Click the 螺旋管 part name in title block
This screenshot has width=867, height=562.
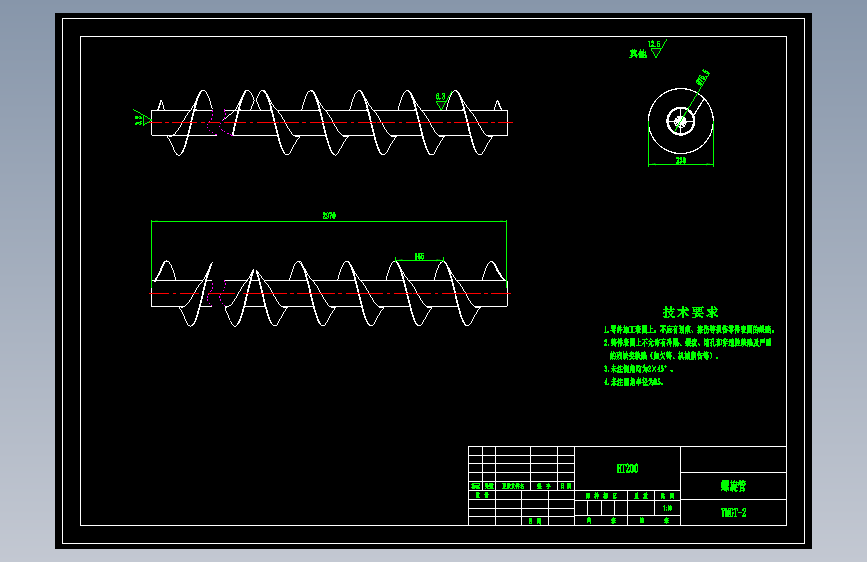[x=733, y=486]
